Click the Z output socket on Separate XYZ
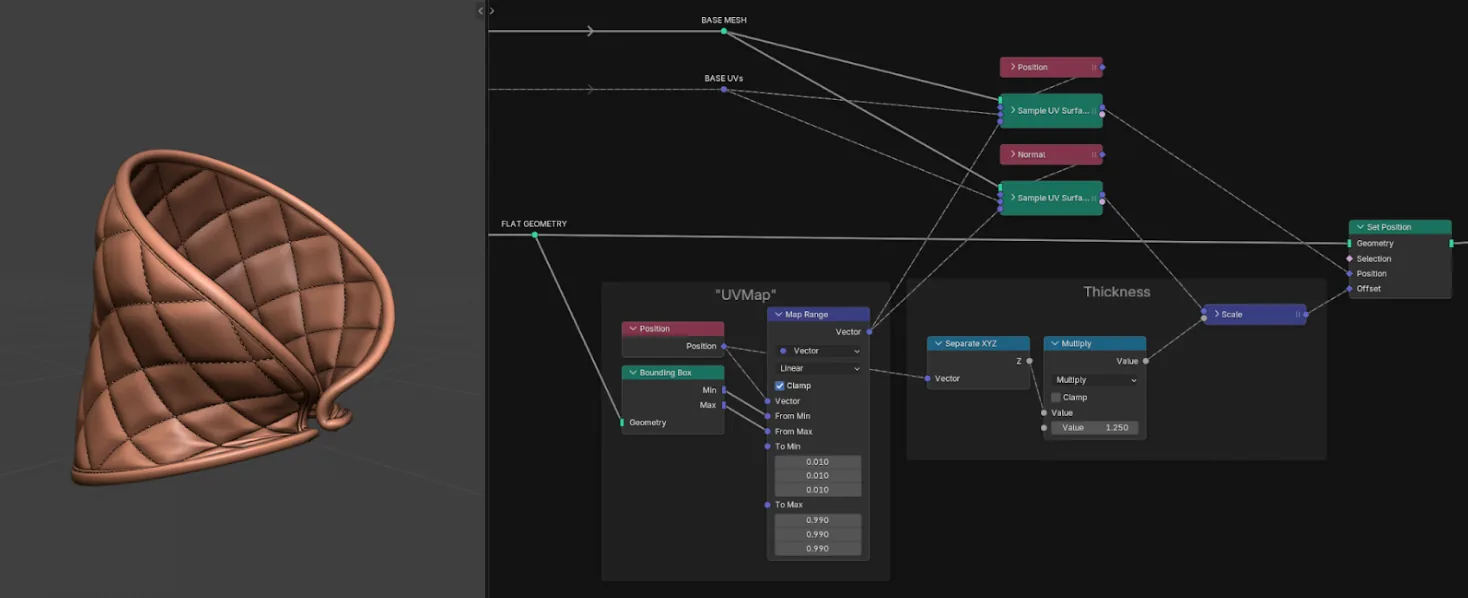The width and height of the screenshot is (1468, 598). coord(1030,361)
